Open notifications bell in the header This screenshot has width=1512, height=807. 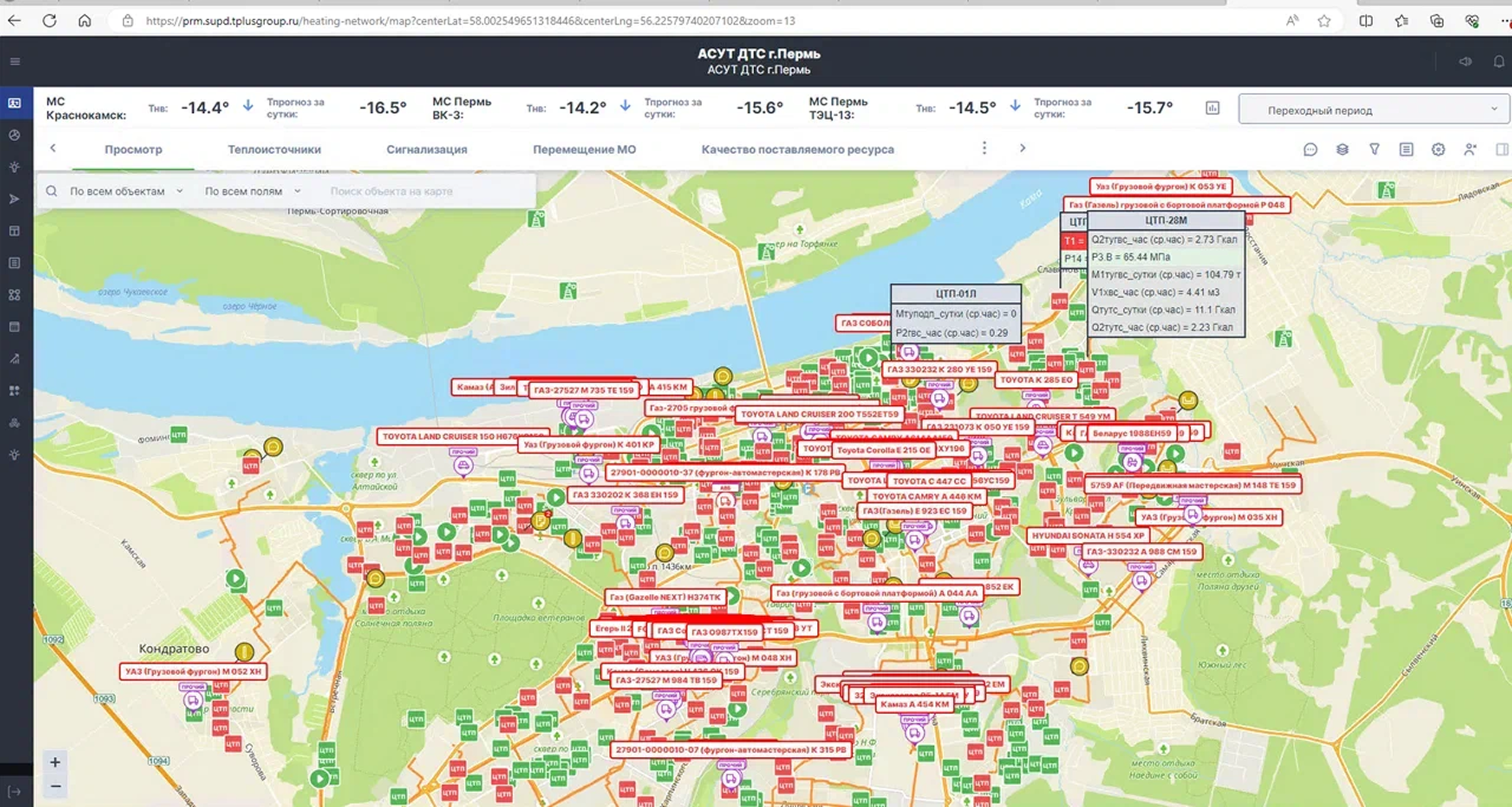[1499, 61]
